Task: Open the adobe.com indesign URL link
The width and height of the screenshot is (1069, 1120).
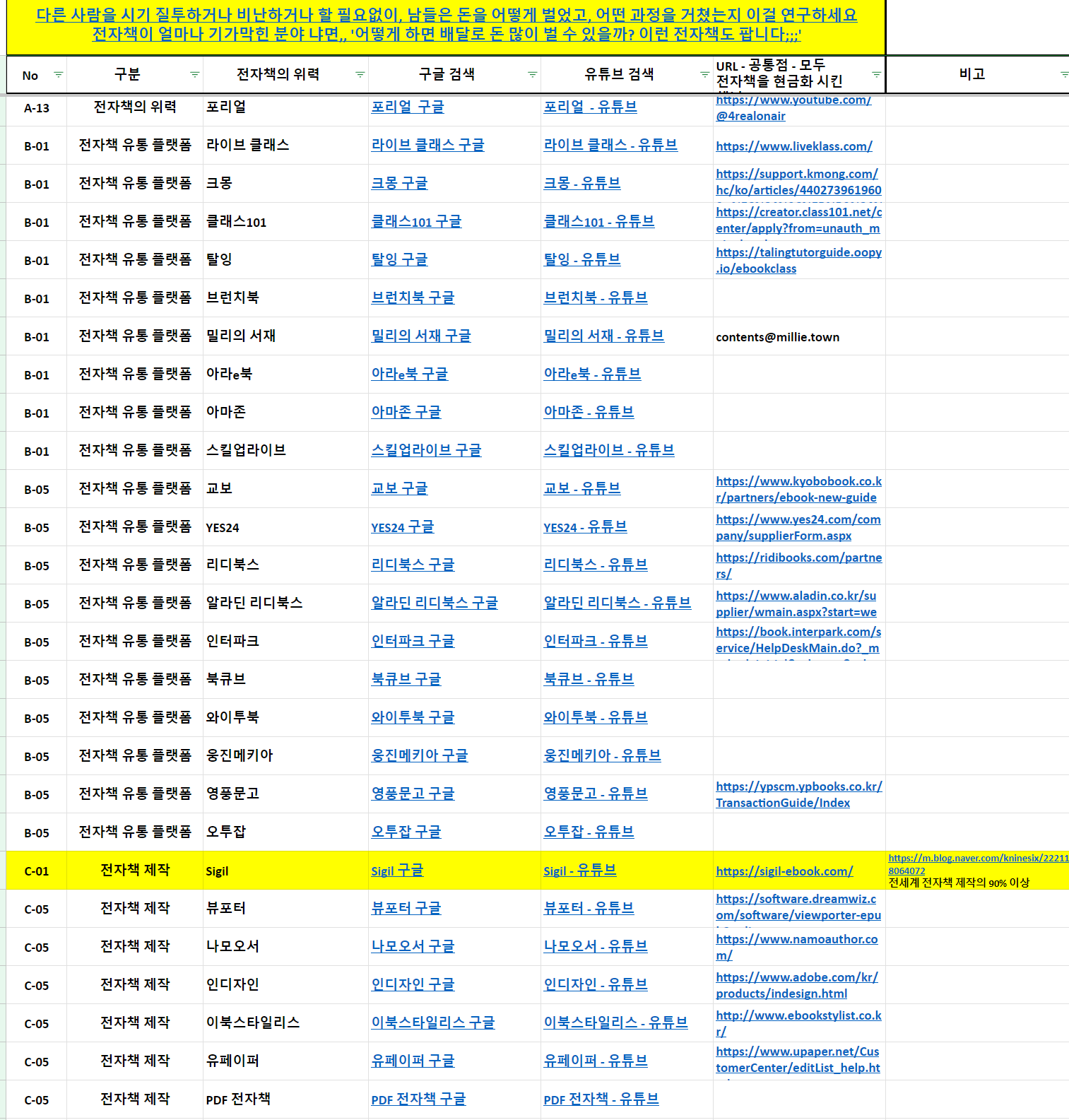Action: (797, 985)
